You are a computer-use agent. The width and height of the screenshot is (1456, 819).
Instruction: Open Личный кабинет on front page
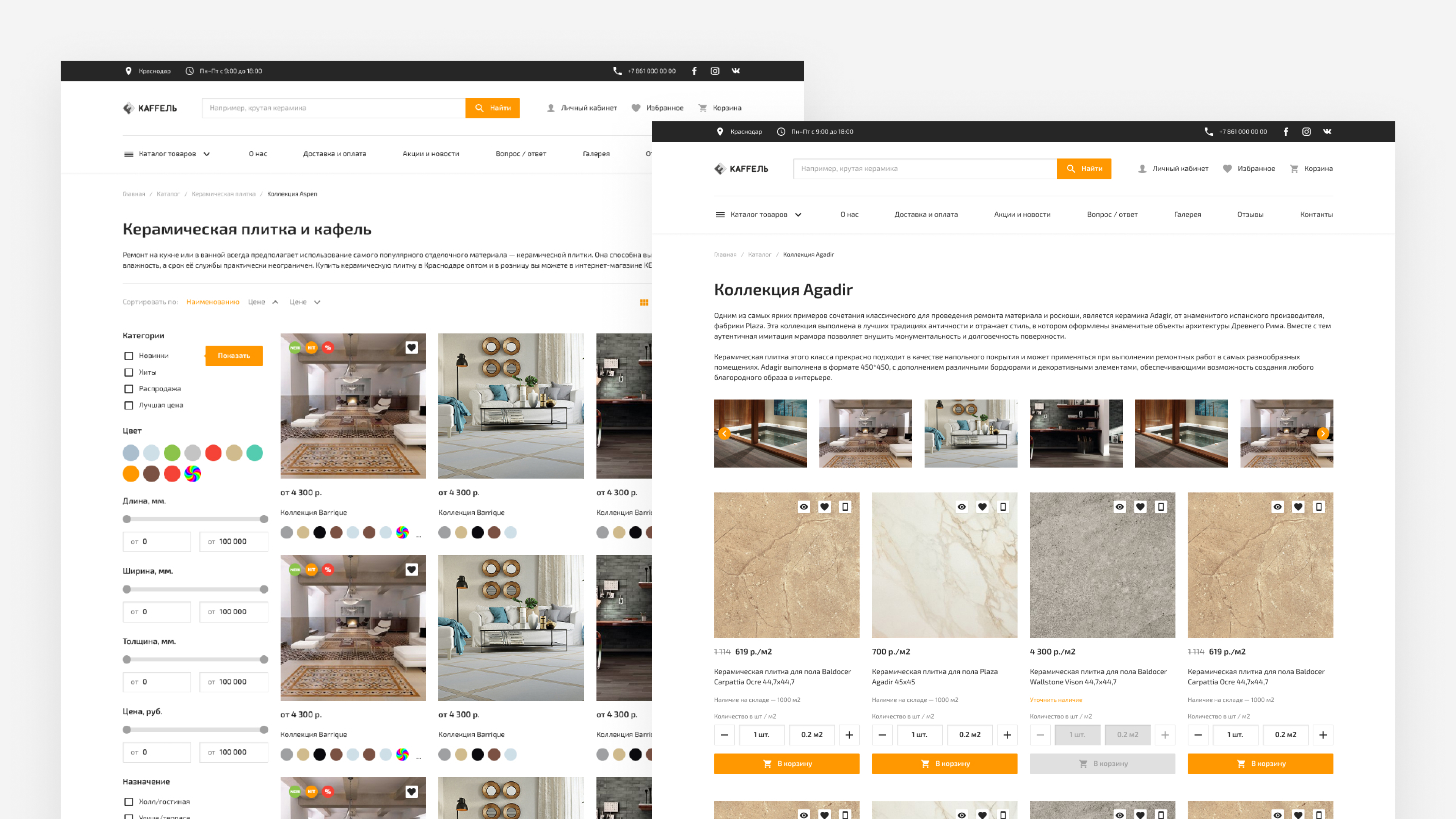1174,168
